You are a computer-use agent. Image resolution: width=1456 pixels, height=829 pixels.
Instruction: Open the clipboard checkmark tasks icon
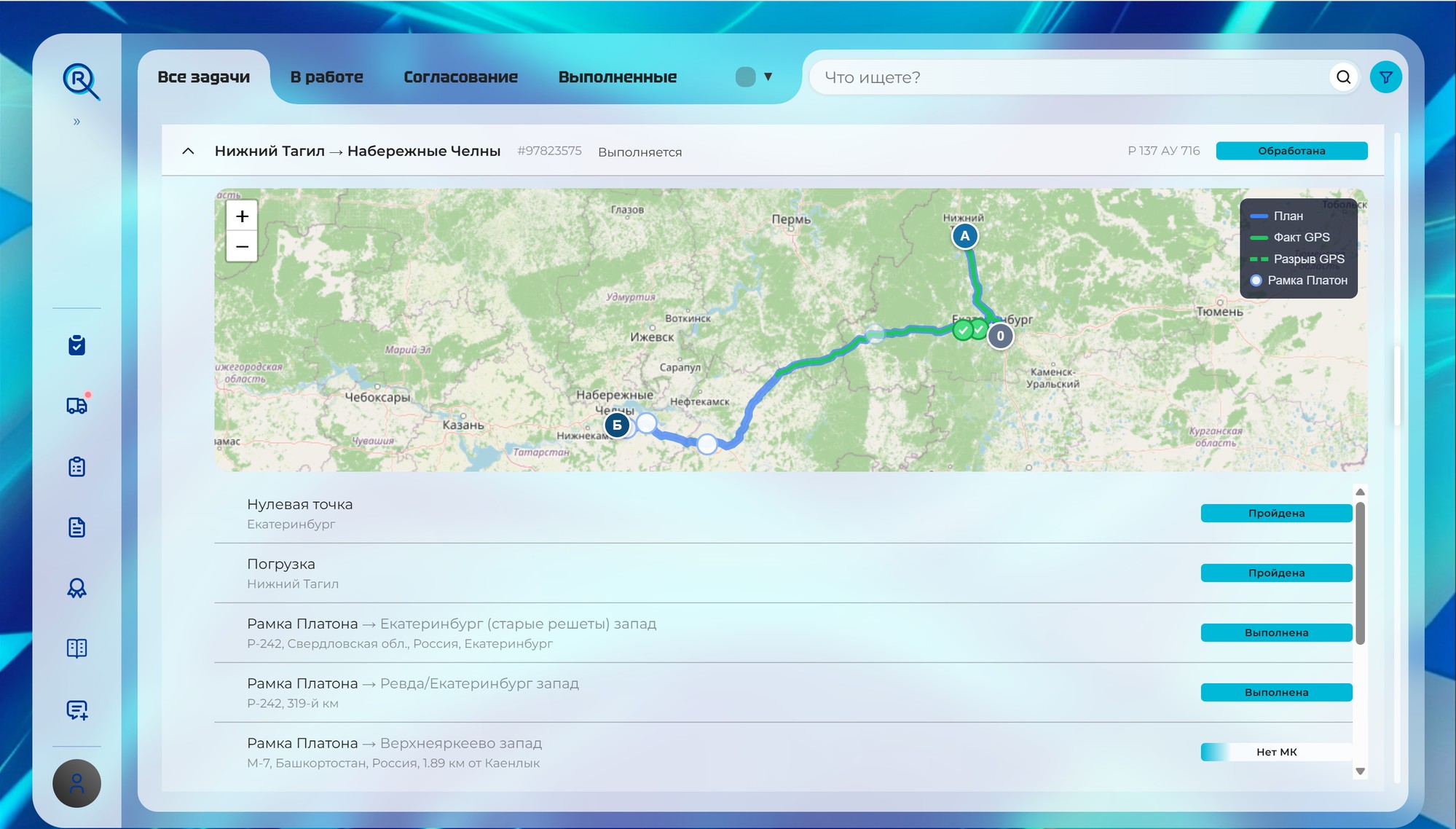(x=76, y=345)
